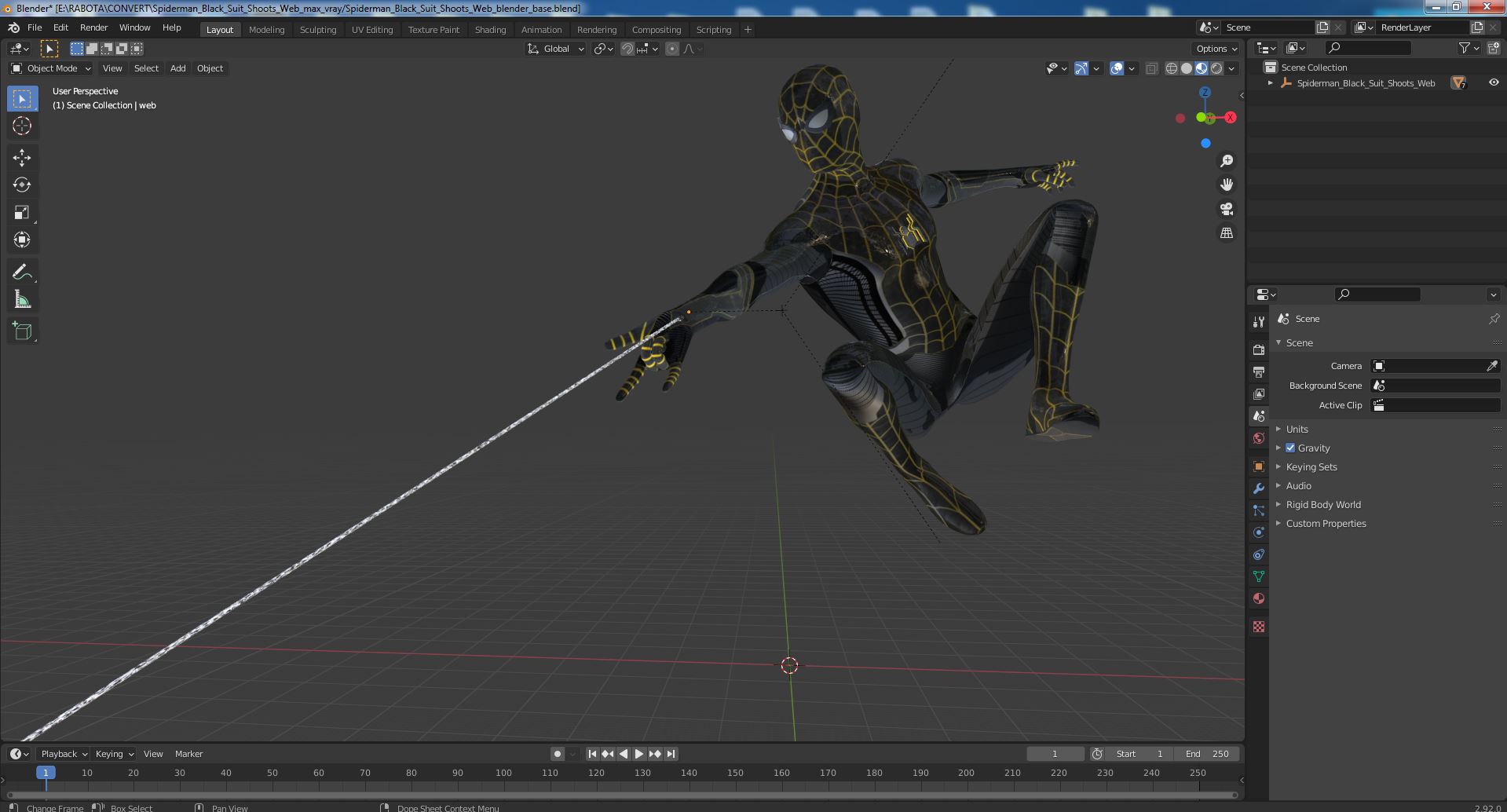Image resolution: width=1507 pixels, height=812 pixels.
Task: Expand the Audio panel
Action: tap(1298, 485)
